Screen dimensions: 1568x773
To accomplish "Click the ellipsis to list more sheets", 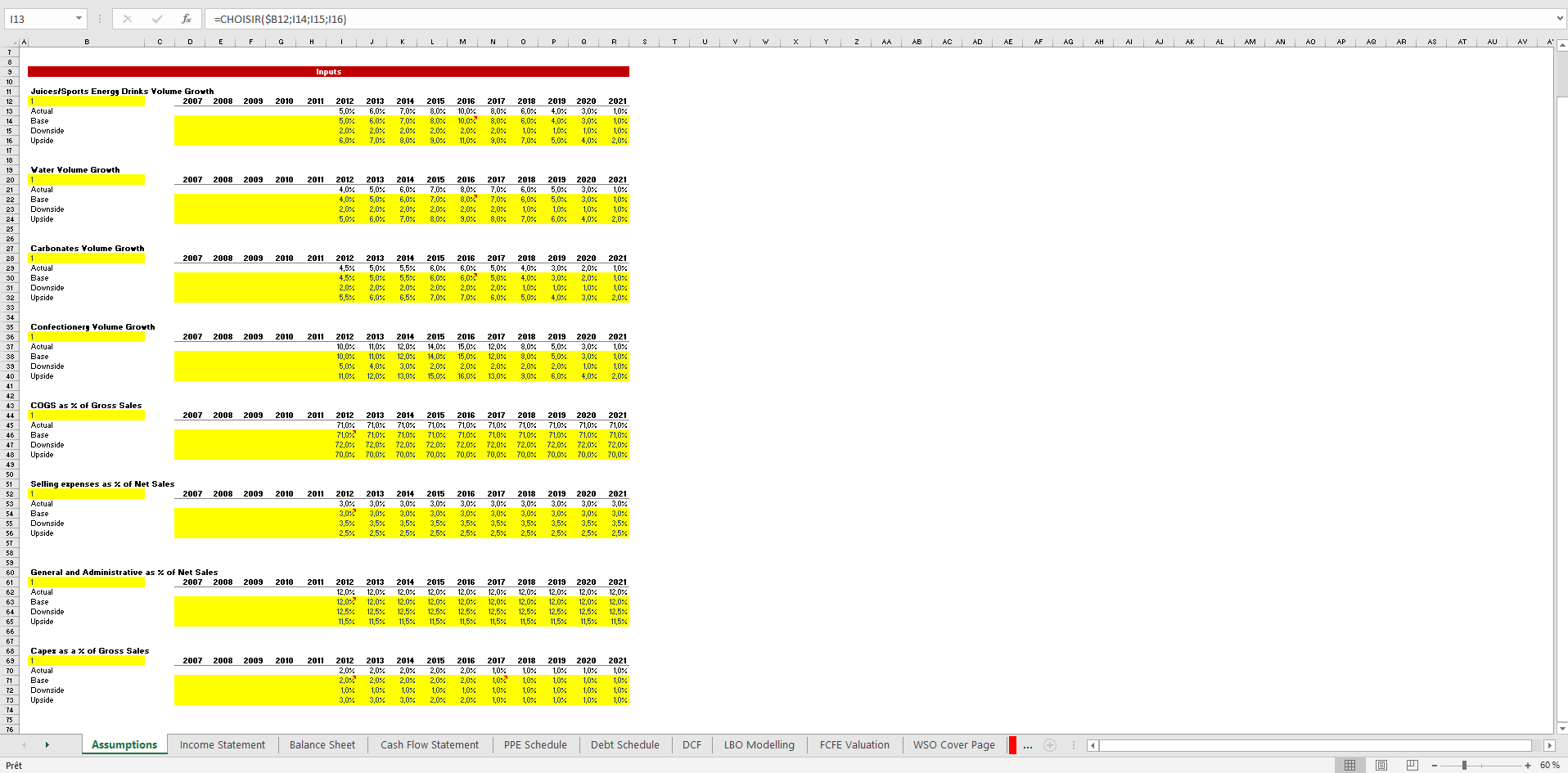I will tap(1028, 745).
